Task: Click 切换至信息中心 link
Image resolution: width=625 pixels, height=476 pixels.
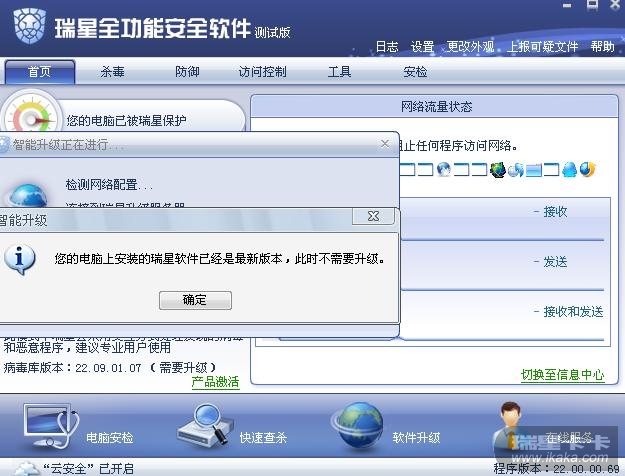Action: click(x=562, y=375)
